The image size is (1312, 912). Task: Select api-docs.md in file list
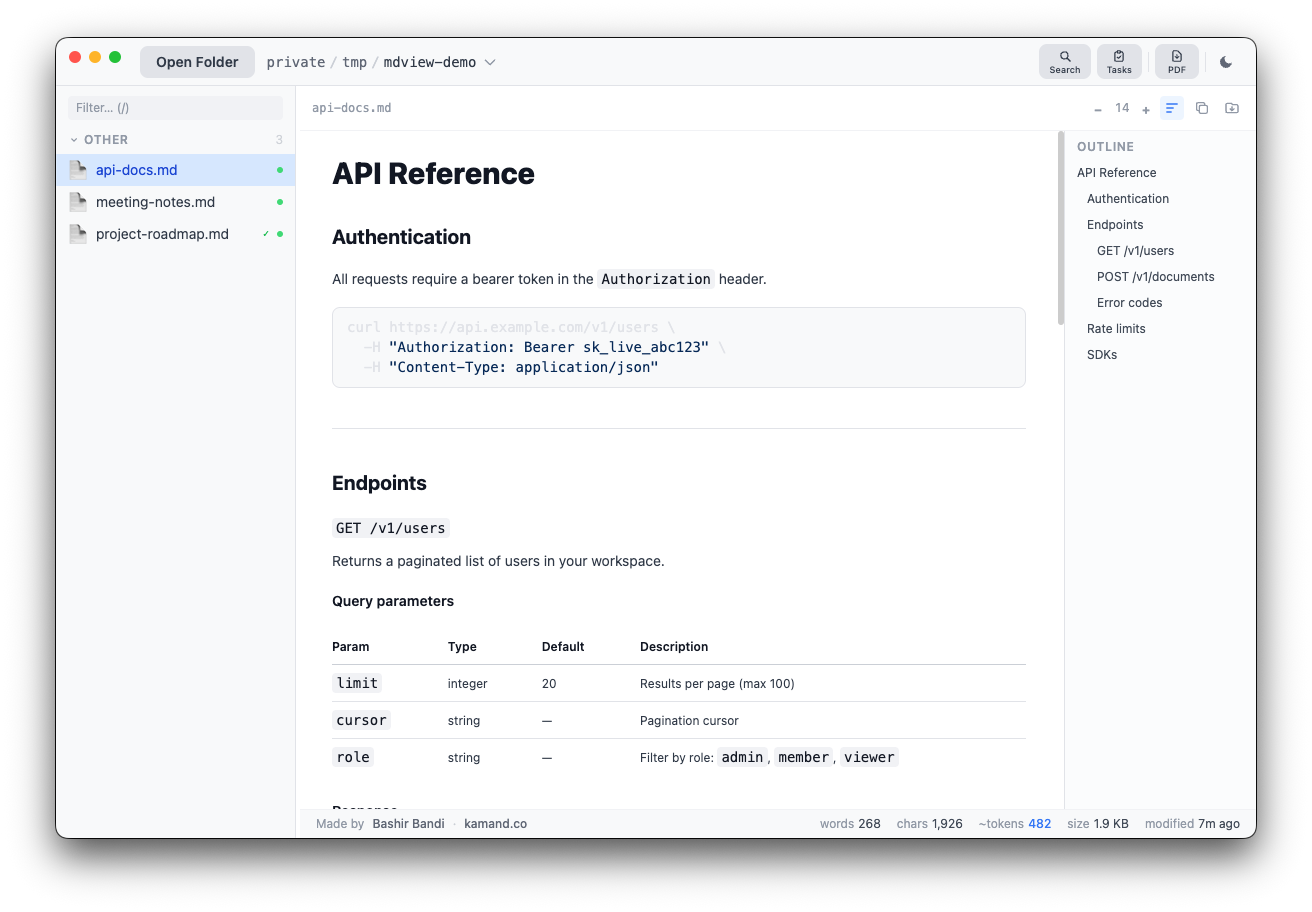(x=176, y=170)
